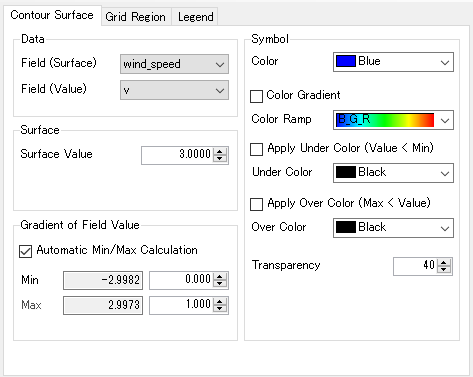Increase Transparency with up arrow

coord(444,262)
